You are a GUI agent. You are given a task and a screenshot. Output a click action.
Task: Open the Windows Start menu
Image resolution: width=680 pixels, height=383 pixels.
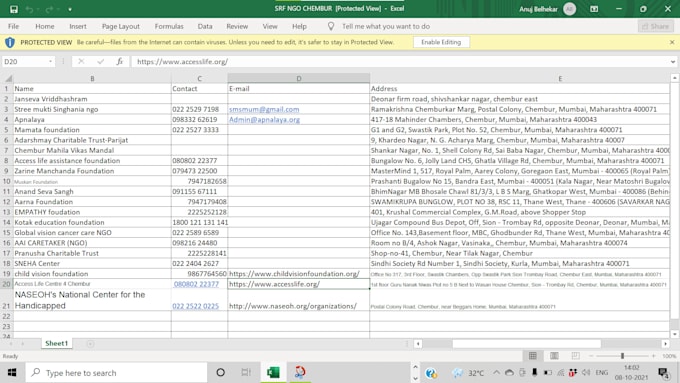[x=12, y=373]
